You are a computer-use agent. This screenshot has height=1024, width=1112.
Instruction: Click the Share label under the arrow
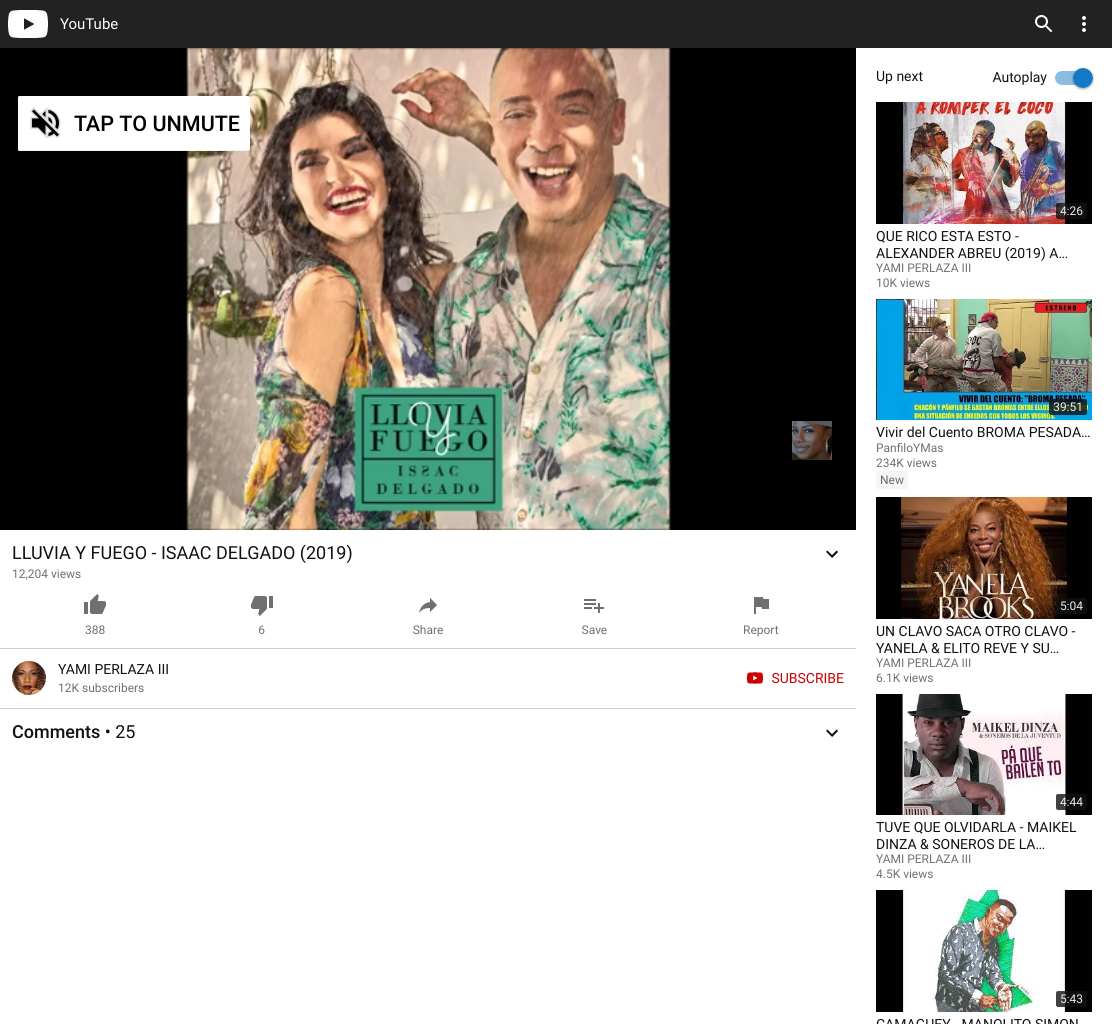tap(428, 630)
